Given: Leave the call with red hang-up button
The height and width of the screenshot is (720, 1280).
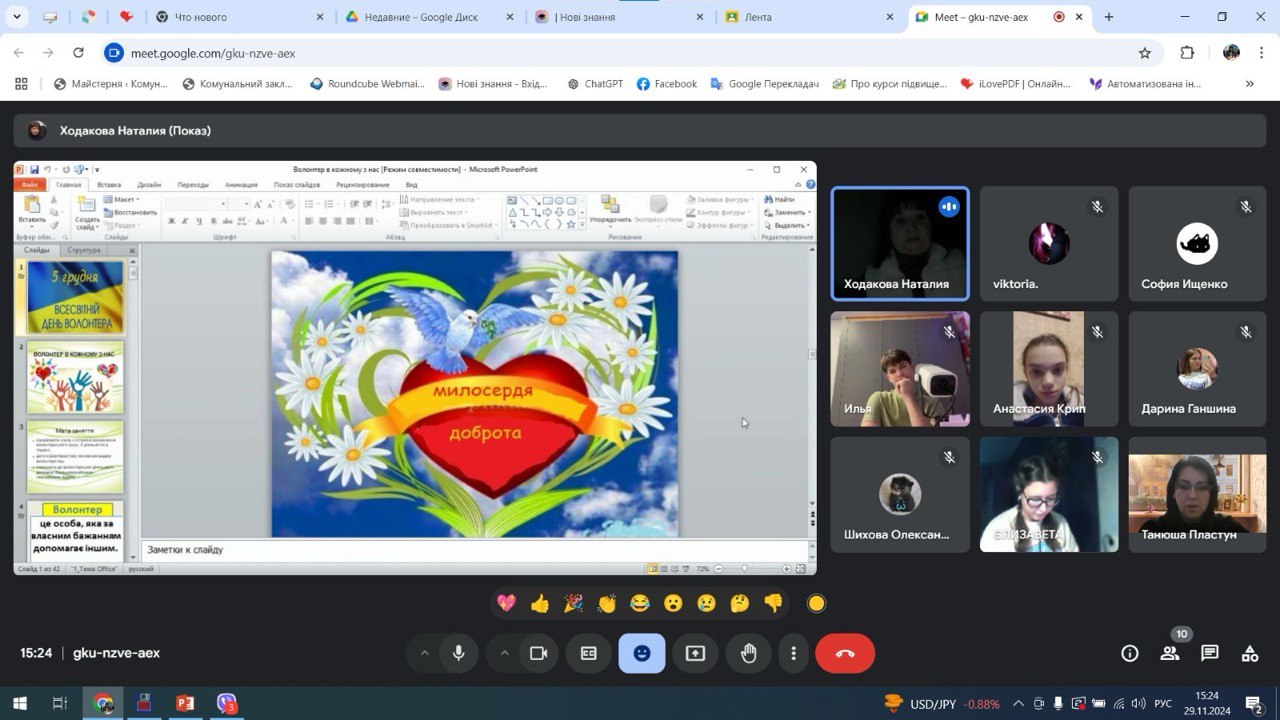Looking at the screenshot, I should (x=845, y=653).
